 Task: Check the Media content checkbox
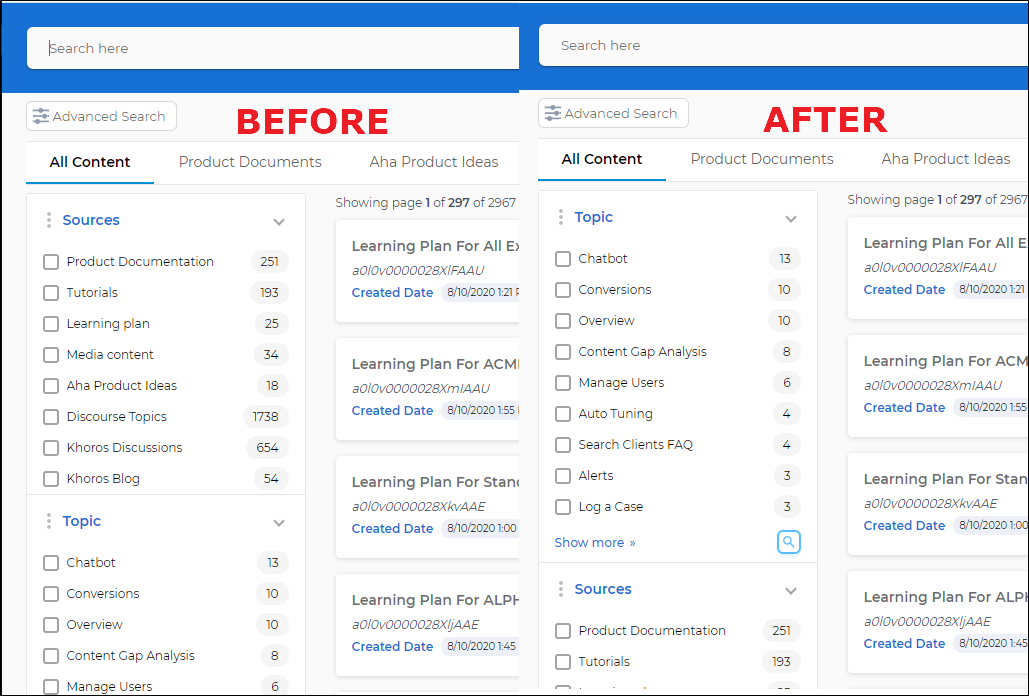[51, 355]
